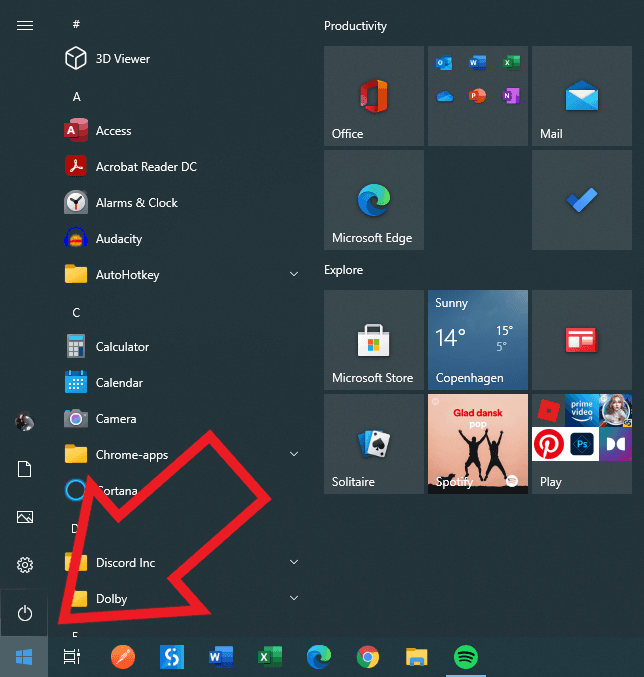Image resolution: width=644 pixels, height=677 pixels.
Task: Open Documents from the sidebar
Action: click(x=25, y=469)
